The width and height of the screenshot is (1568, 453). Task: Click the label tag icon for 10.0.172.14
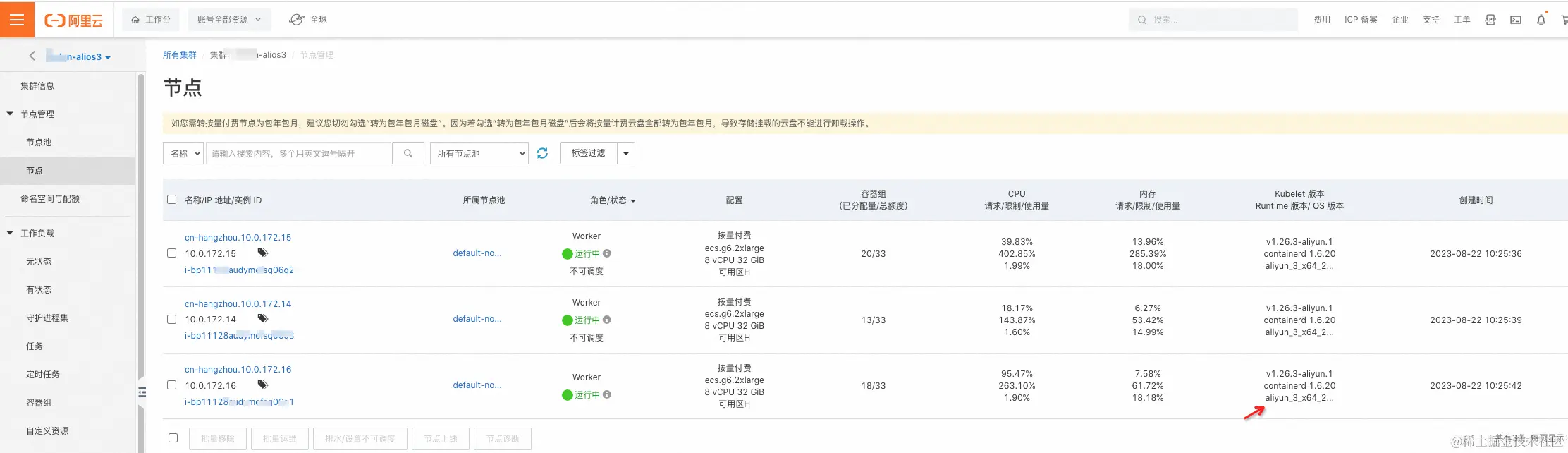262,319
